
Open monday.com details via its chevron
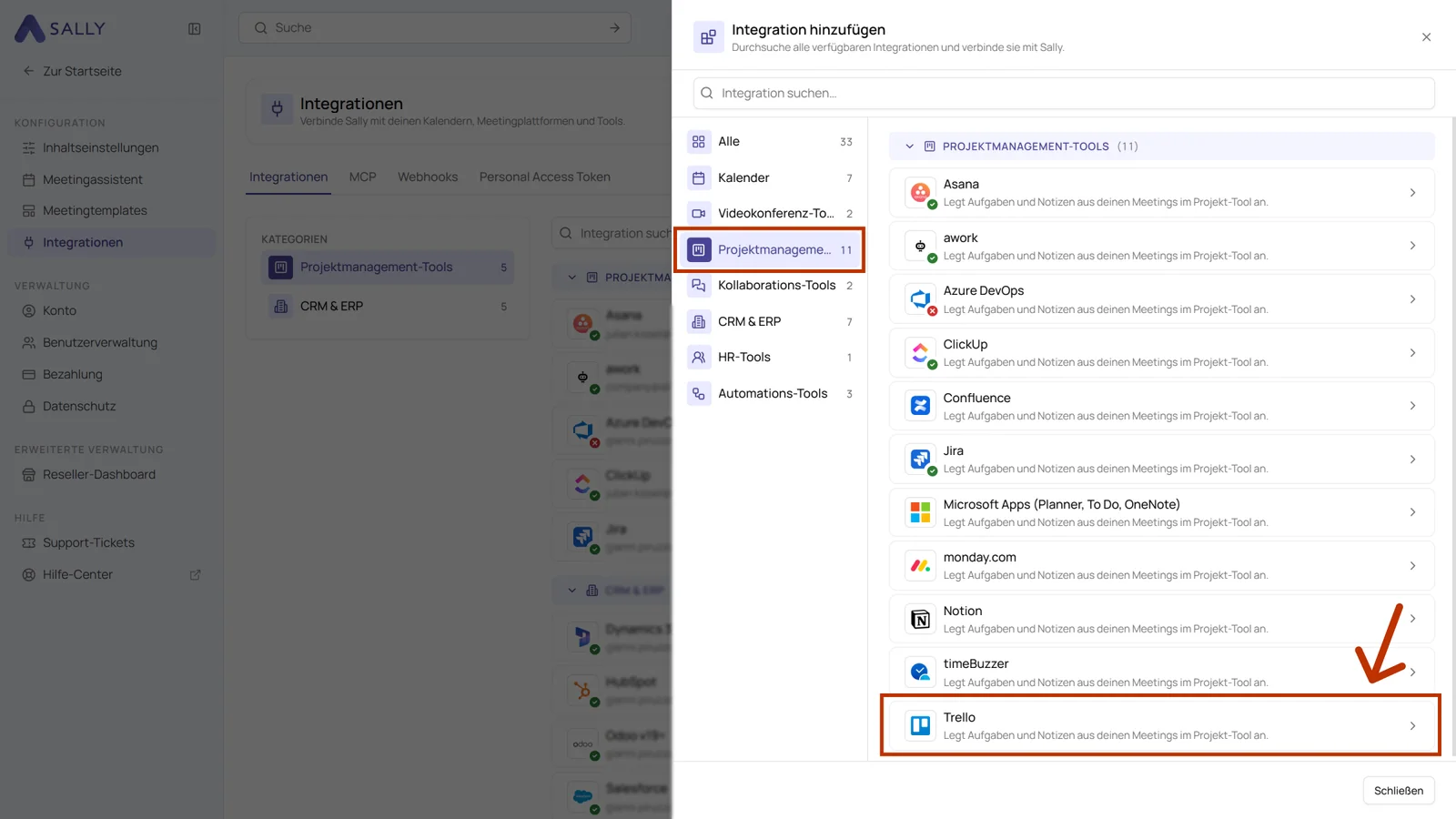click(x=1412, y=565)
